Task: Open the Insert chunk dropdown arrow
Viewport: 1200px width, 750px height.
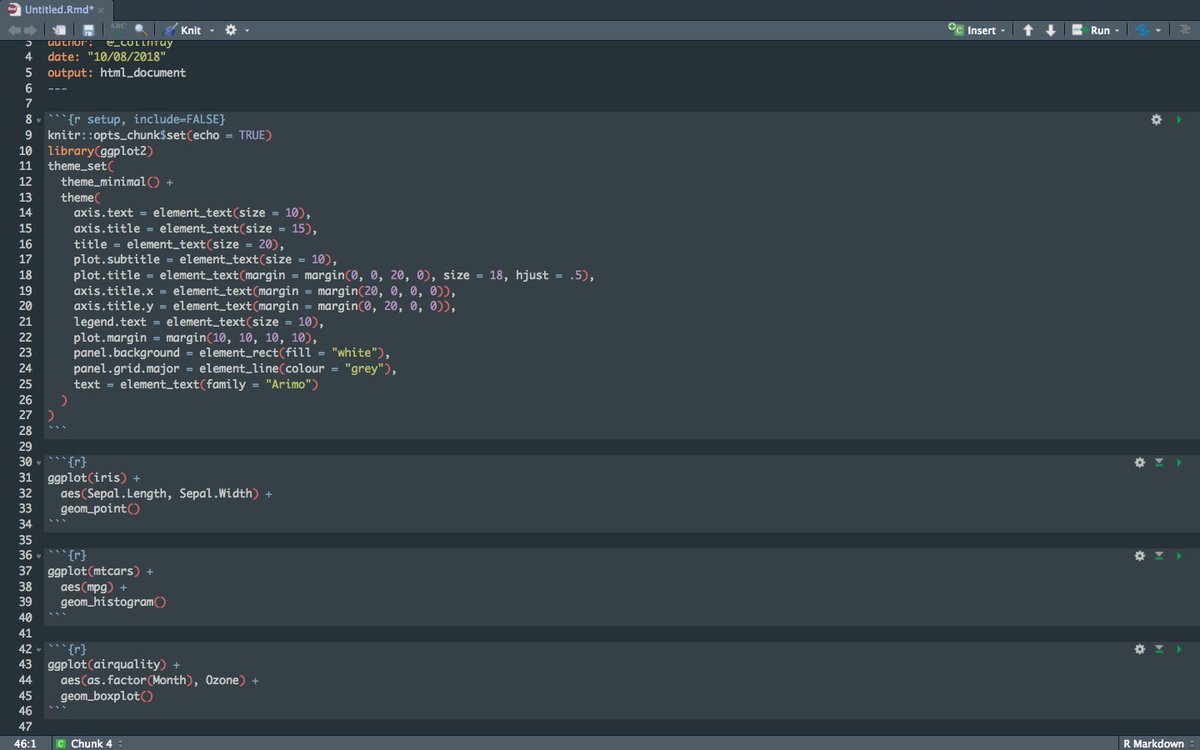Action: pos(1003,30)
